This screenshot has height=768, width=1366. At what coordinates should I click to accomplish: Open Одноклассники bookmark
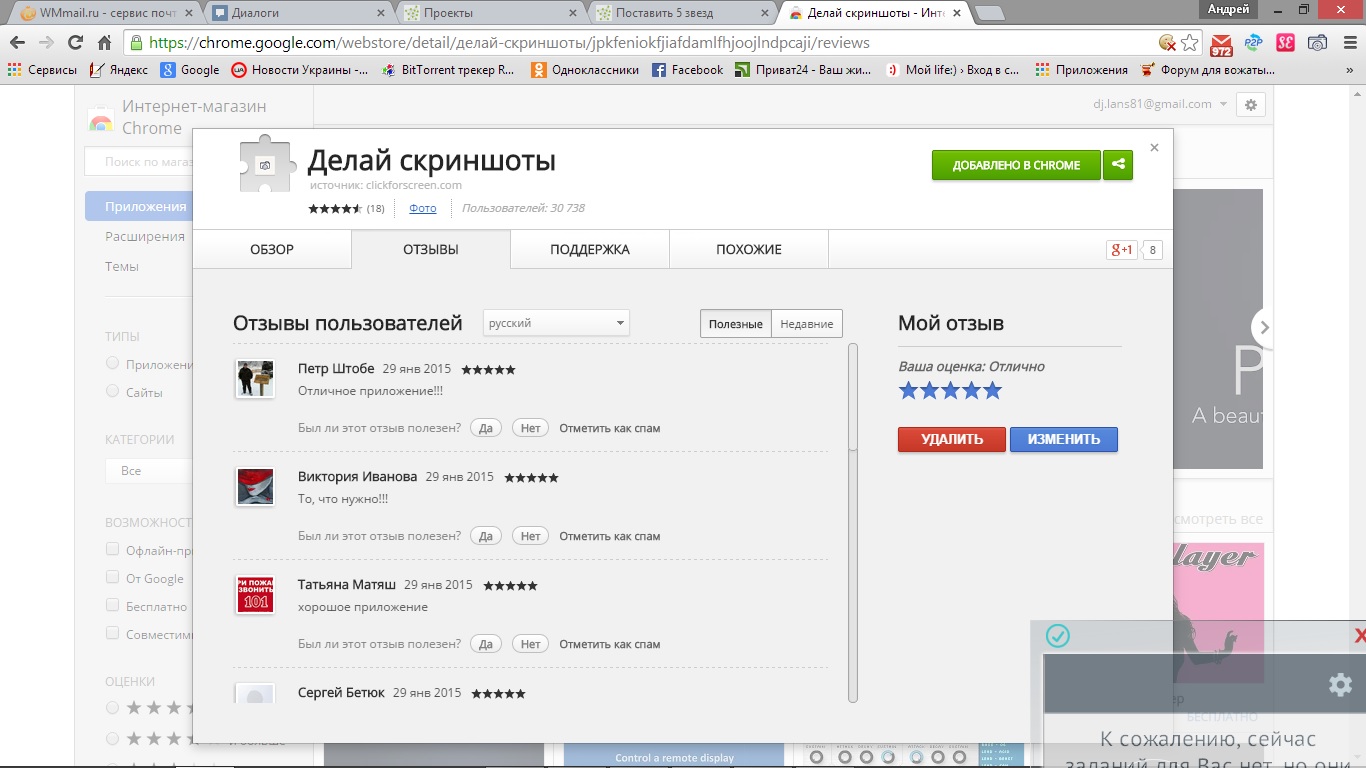point(584,70)
